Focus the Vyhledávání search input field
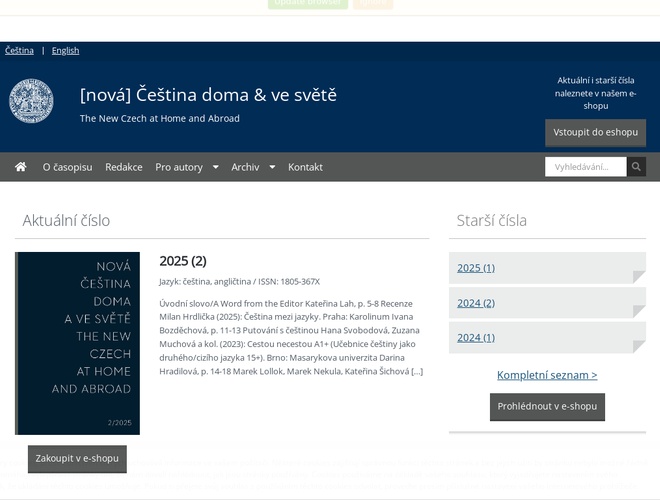This screenshot has width=660, height=500. (586, 167)
